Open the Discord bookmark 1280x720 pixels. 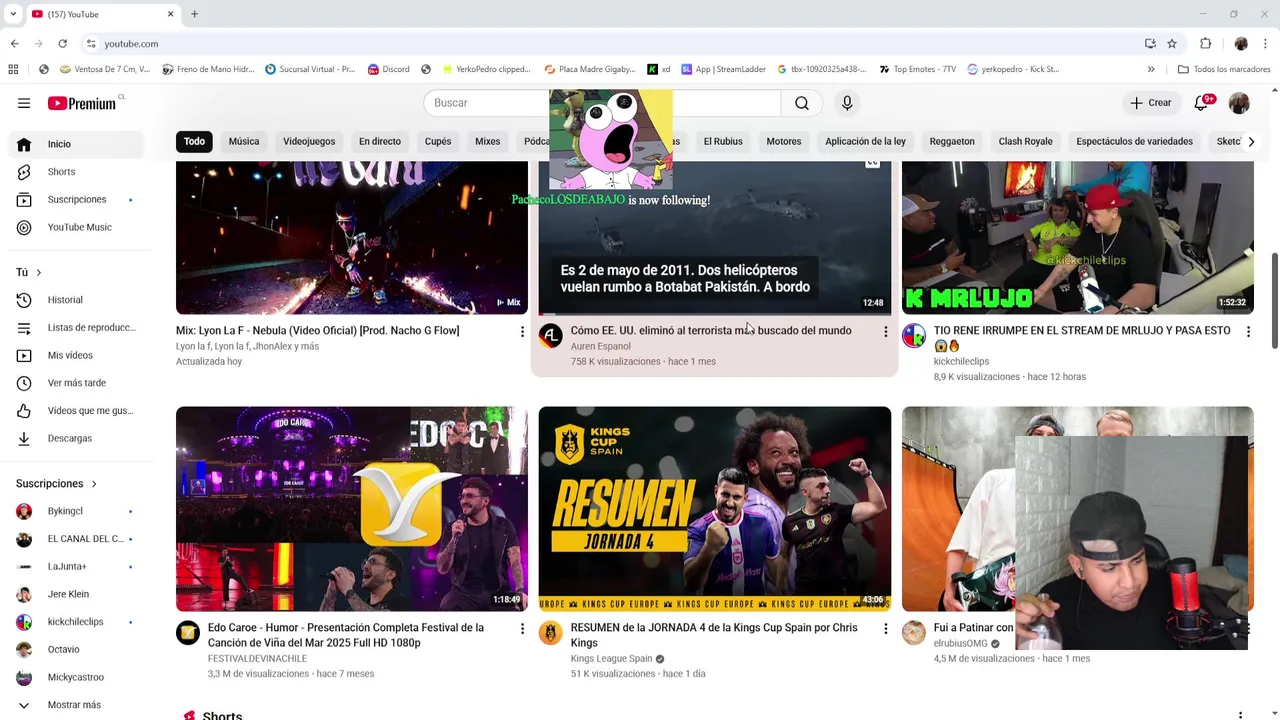(388, 69)
